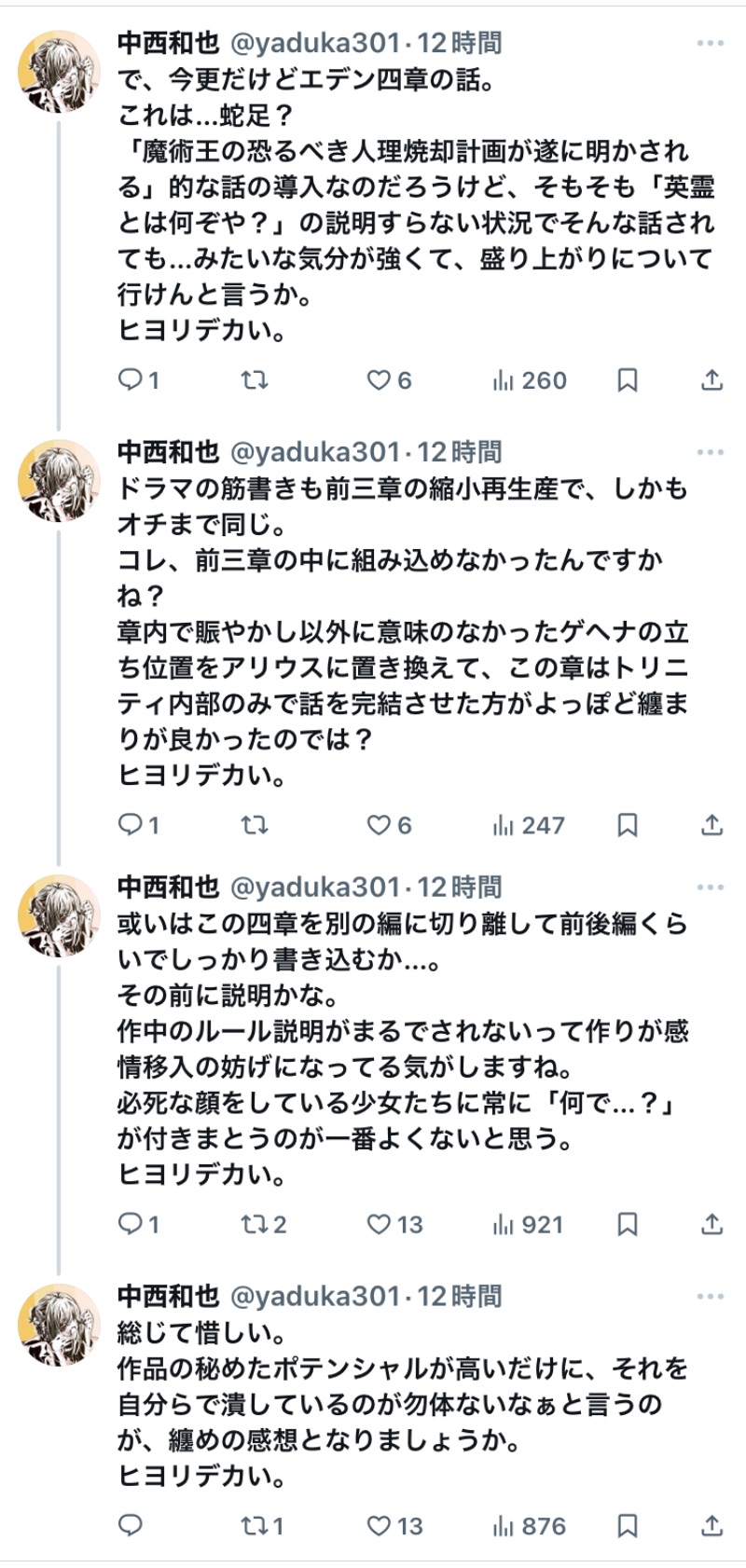Image resolution: width=746 pixels, height=1568 pixels.
Task: Open view count 876 on the last tweet
Action: coord(530,1526)
